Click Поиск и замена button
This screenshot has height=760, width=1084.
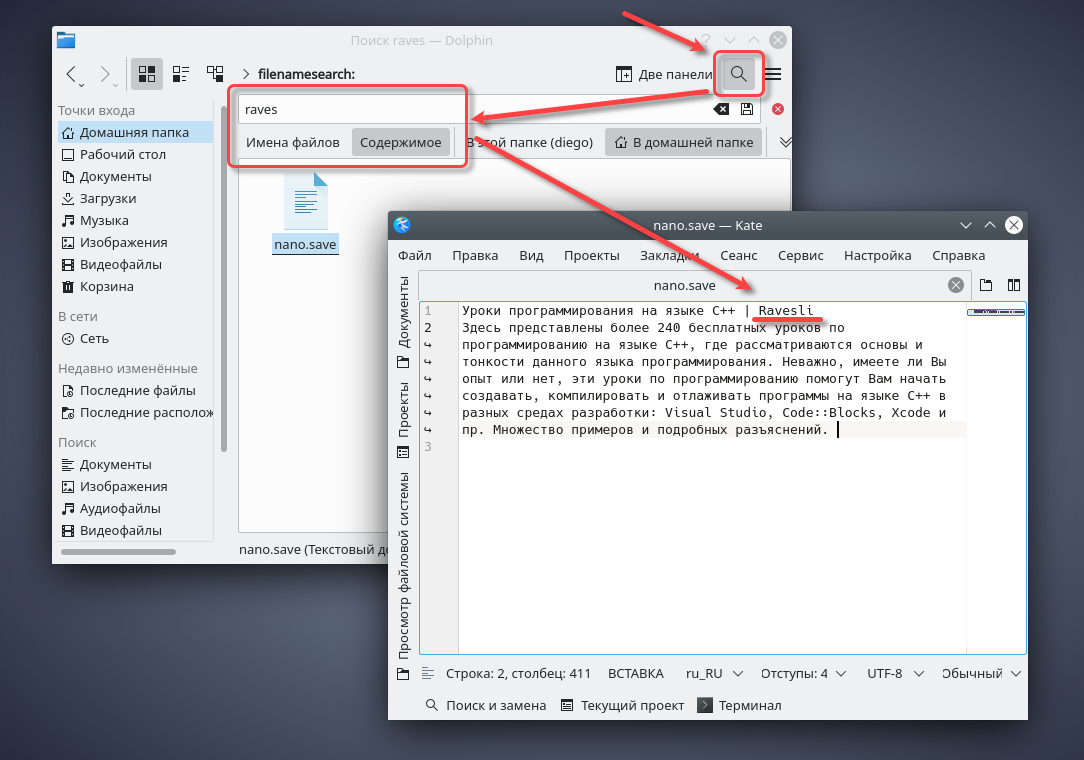click(486, 705)
